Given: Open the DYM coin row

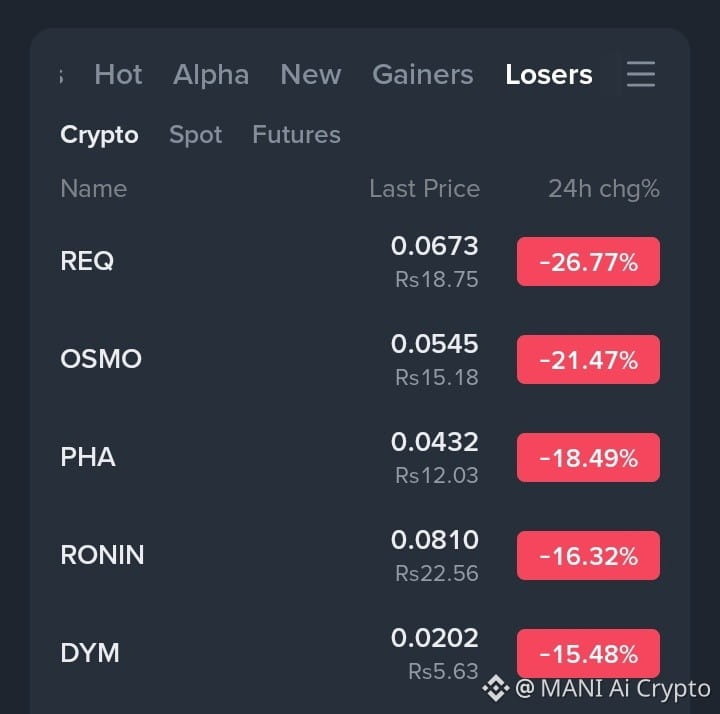Looking at the screenshot, I should click(360, 653).
